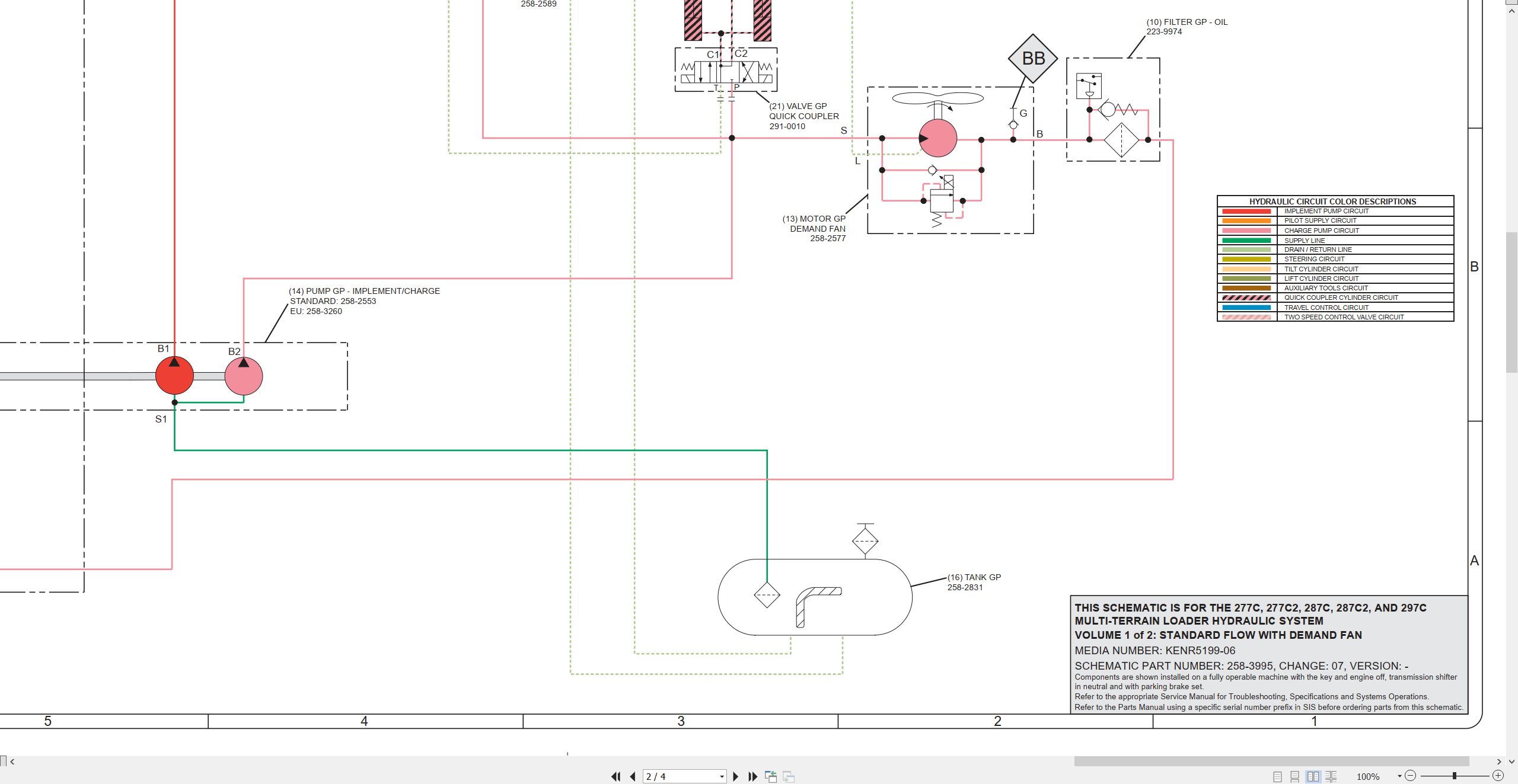Adjust the zoom slider handle
Viewport: 1518px width, 784px height.
pos(1454,776)
